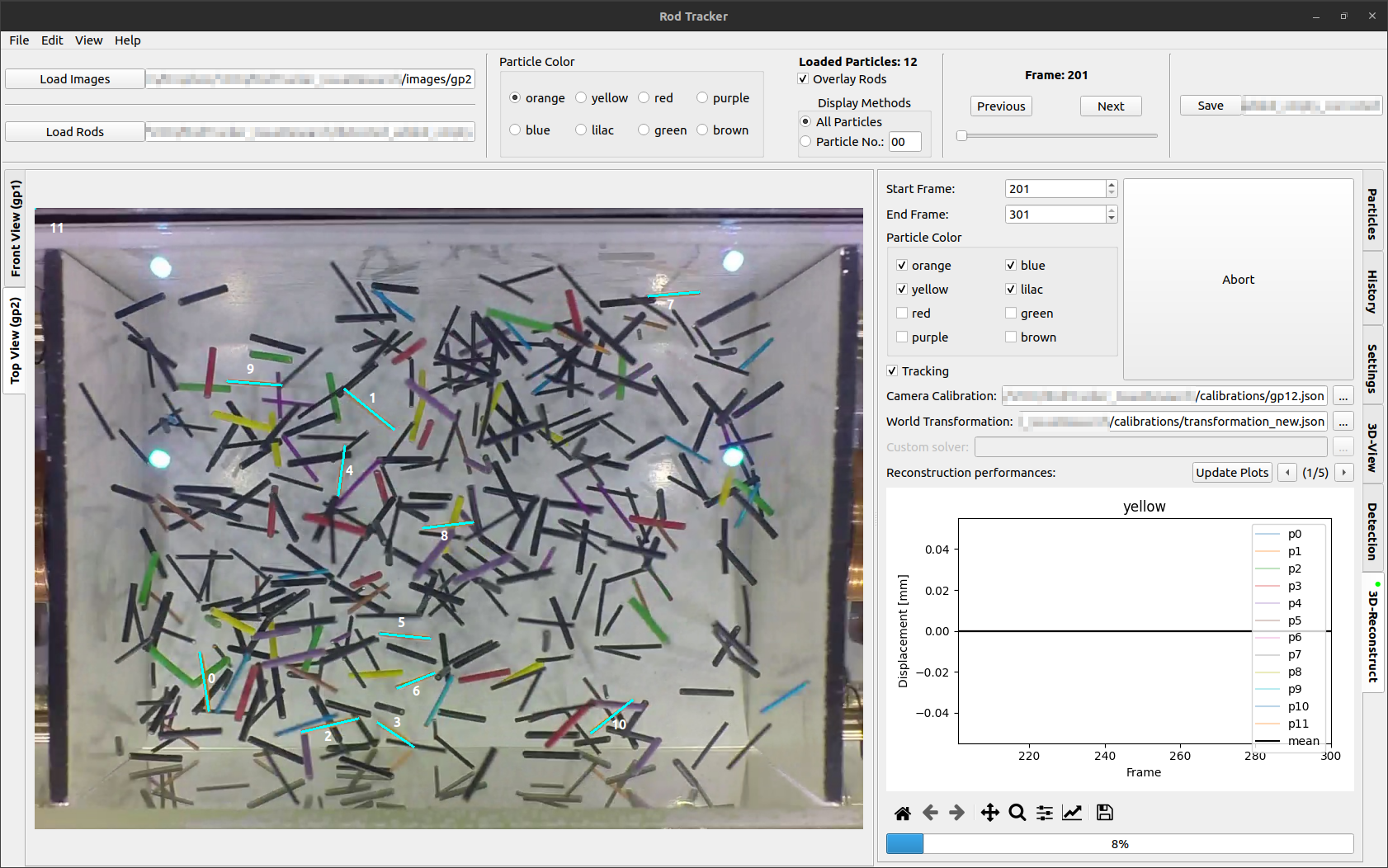Activate the zoom magnifier tool

[x=1017, y=814]
